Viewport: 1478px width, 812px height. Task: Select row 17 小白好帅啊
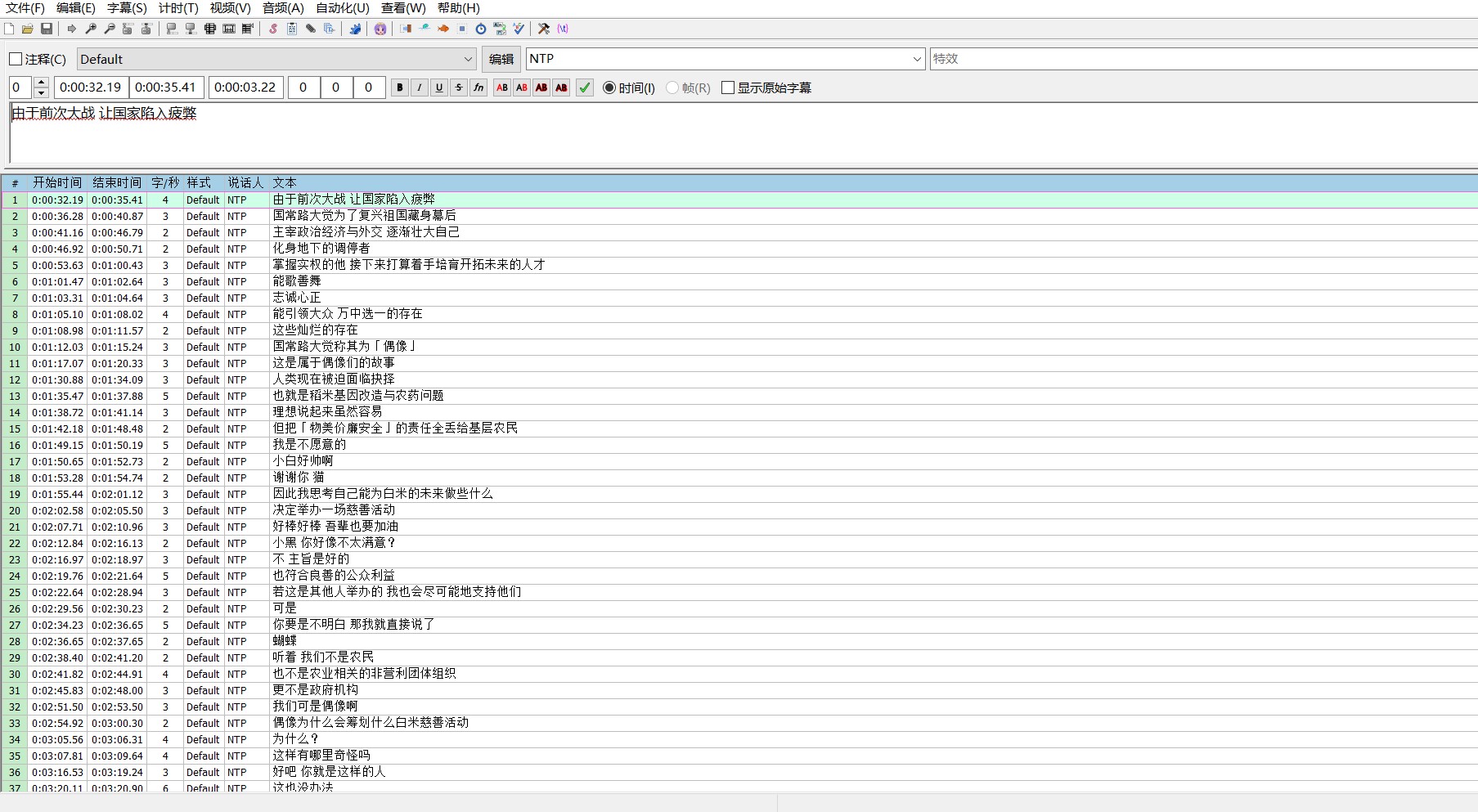739,461
